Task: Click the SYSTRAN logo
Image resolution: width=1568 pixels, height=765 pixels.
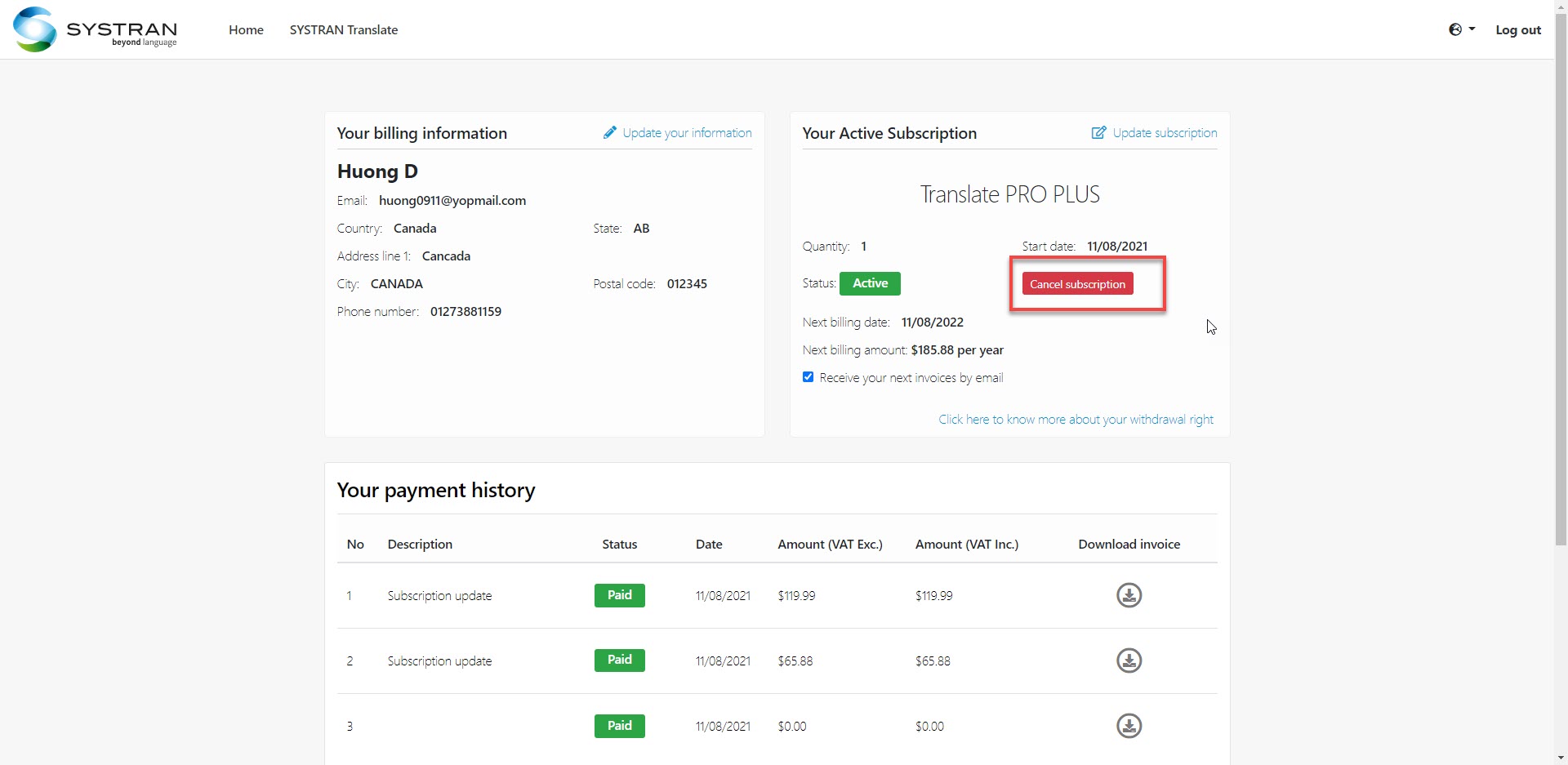Action: point(95,29)
